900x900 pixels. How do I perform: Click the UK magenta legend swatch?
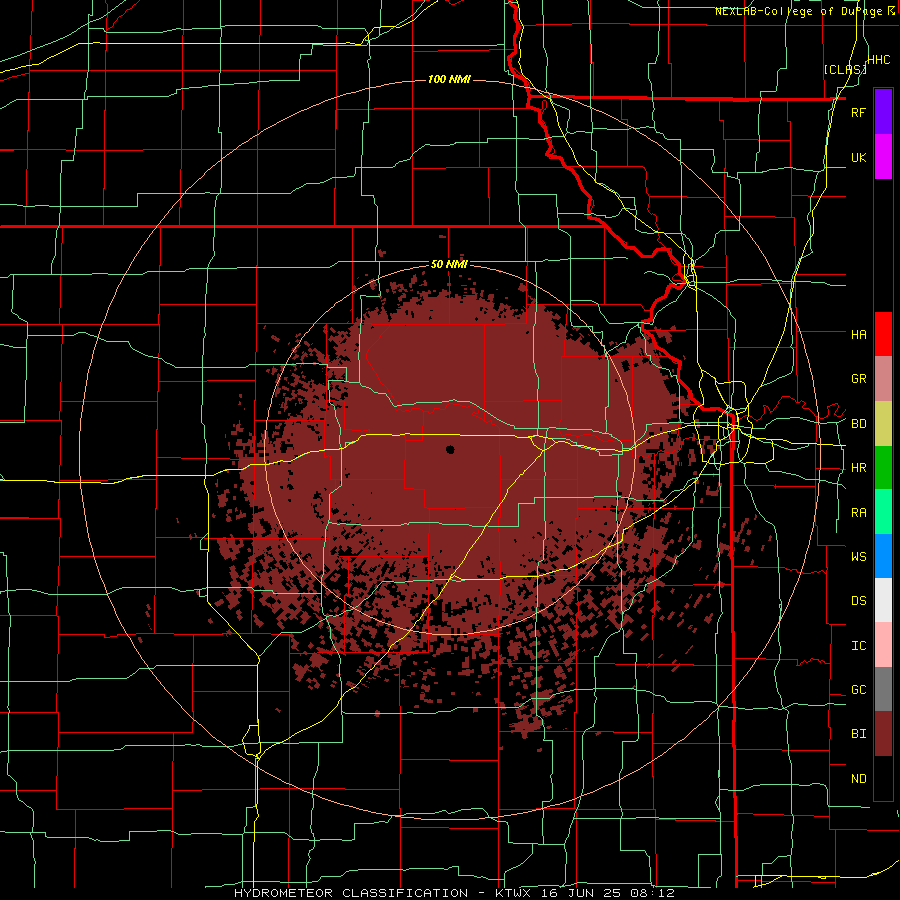(883, 157)
